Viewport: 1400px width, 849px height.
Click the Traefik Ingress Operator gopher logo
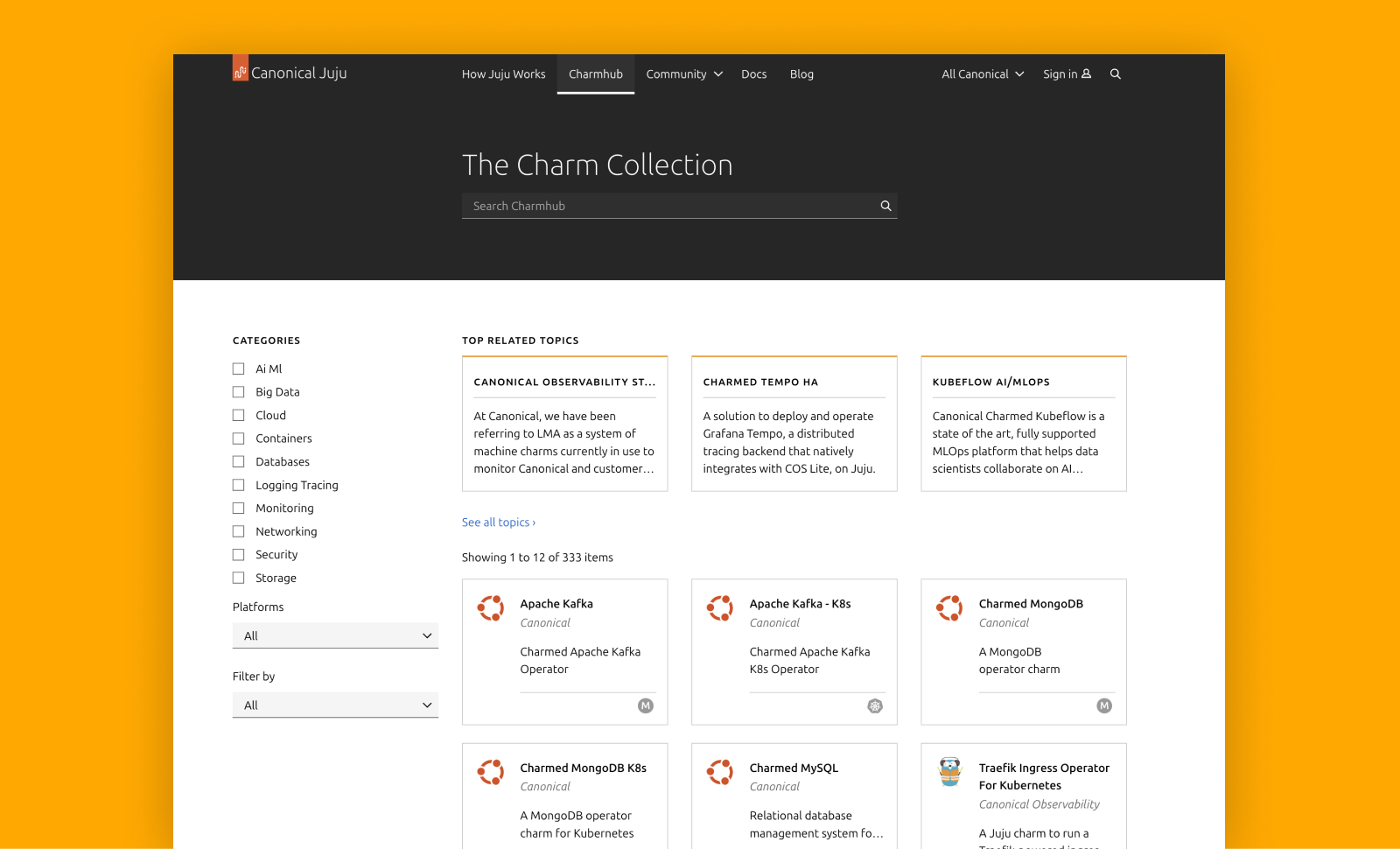click(x=949, y=772)
